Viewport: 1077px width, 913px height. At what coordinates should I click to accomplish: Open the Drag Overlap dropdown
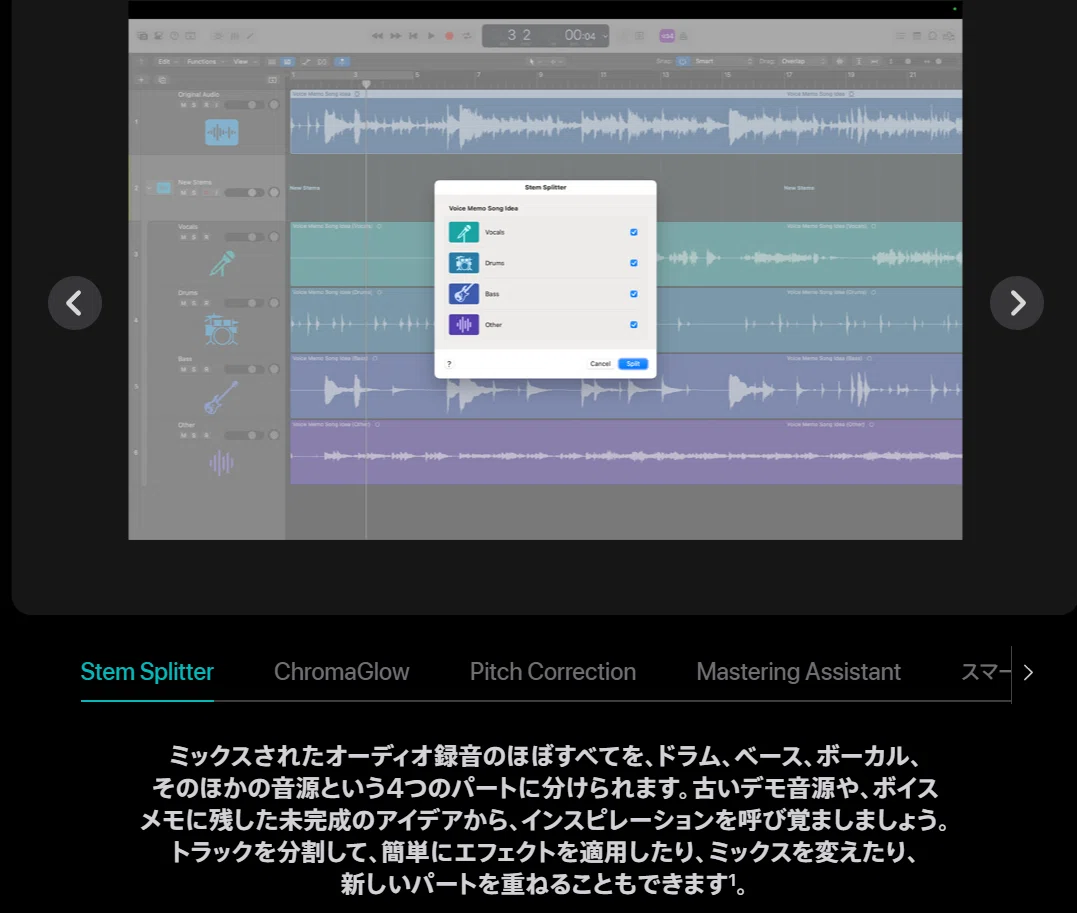point(802,61)
